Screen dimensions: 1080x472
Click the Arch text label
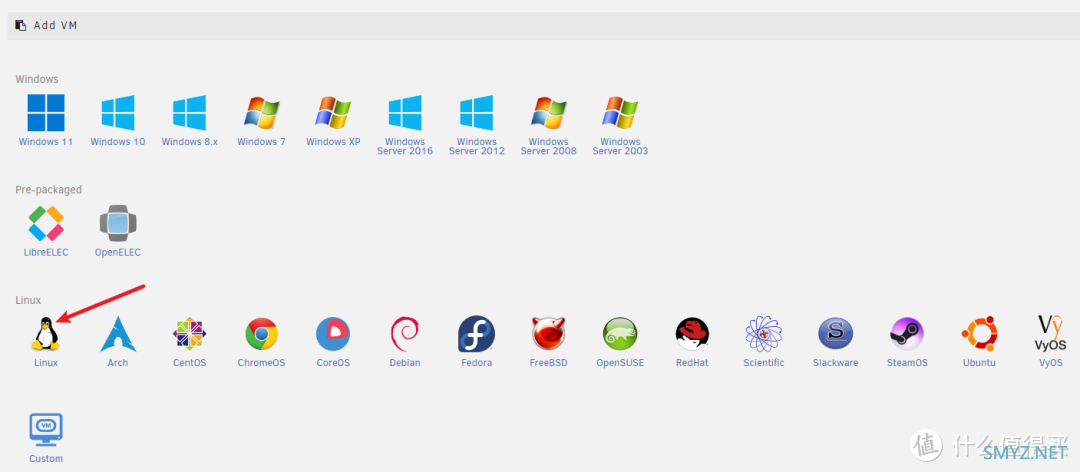118,362
